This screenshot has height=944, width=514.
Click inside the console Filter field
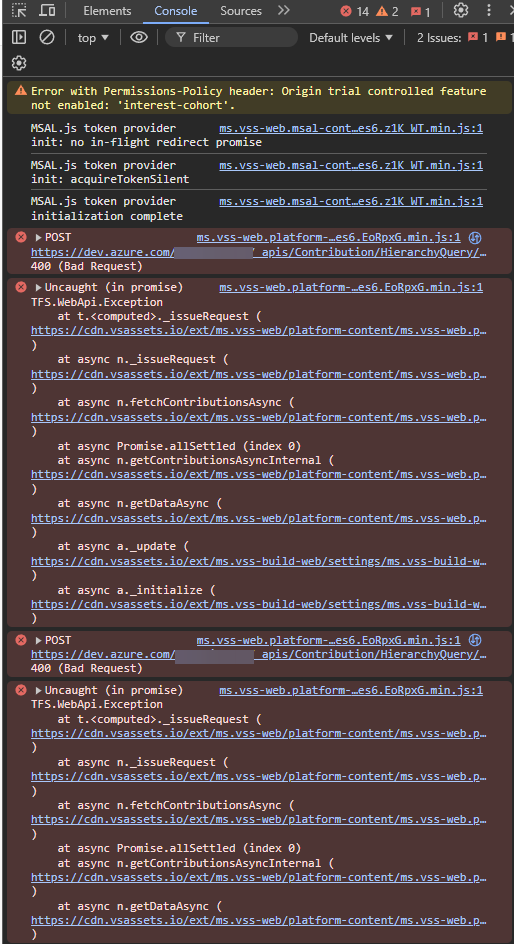(x=231, y=37)
